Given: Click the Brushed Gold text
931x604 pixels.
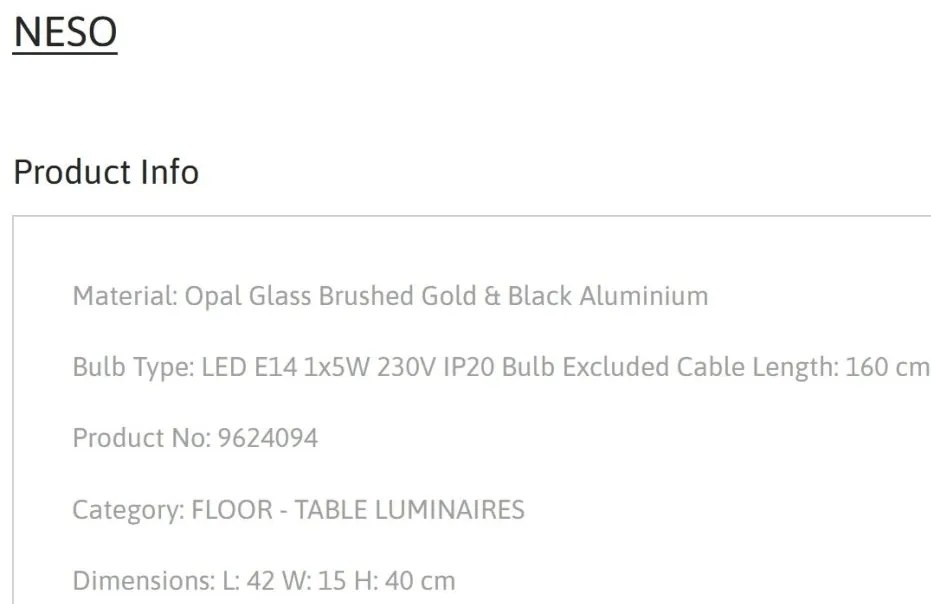Looking at the screenshot, I should [398, 296].
